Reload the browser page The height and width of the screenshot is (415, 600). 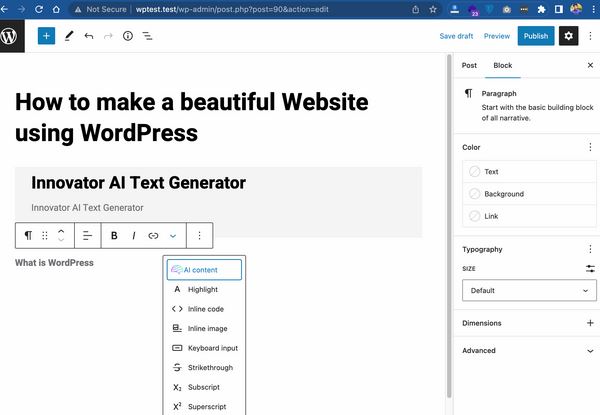click(39, 9)
